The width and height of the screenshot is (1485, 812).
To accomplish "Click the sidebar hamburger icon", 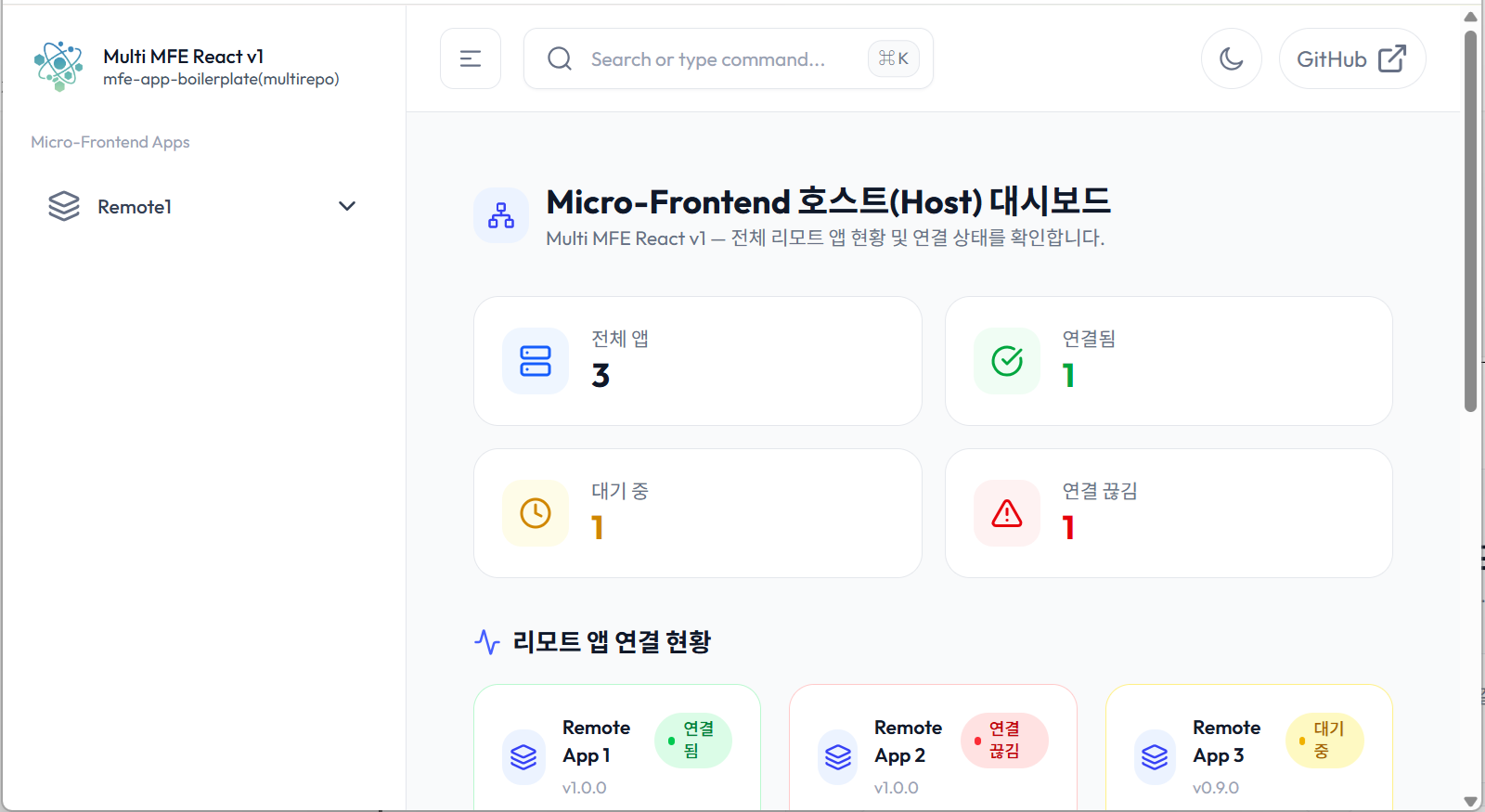I will pyautogui.click(x=471, y=58).
